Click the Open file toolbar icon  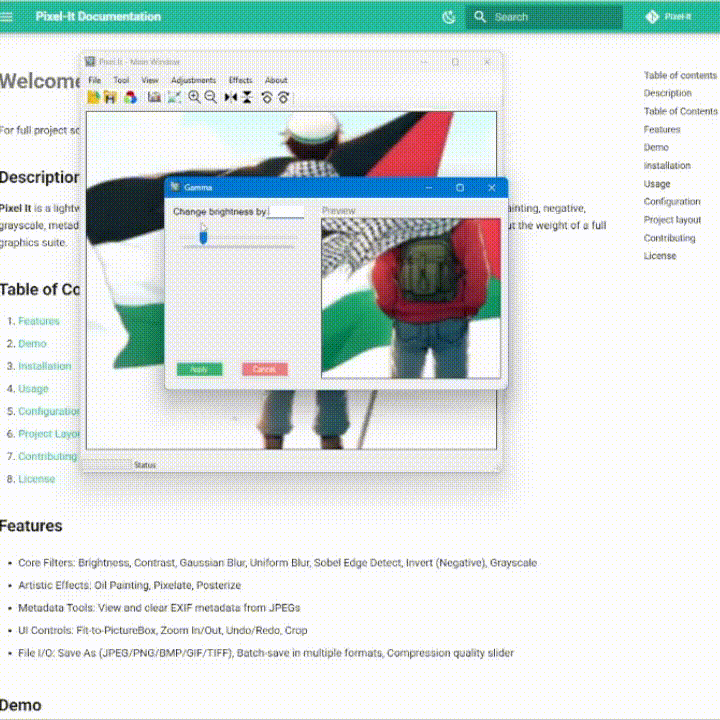(94, 97)
